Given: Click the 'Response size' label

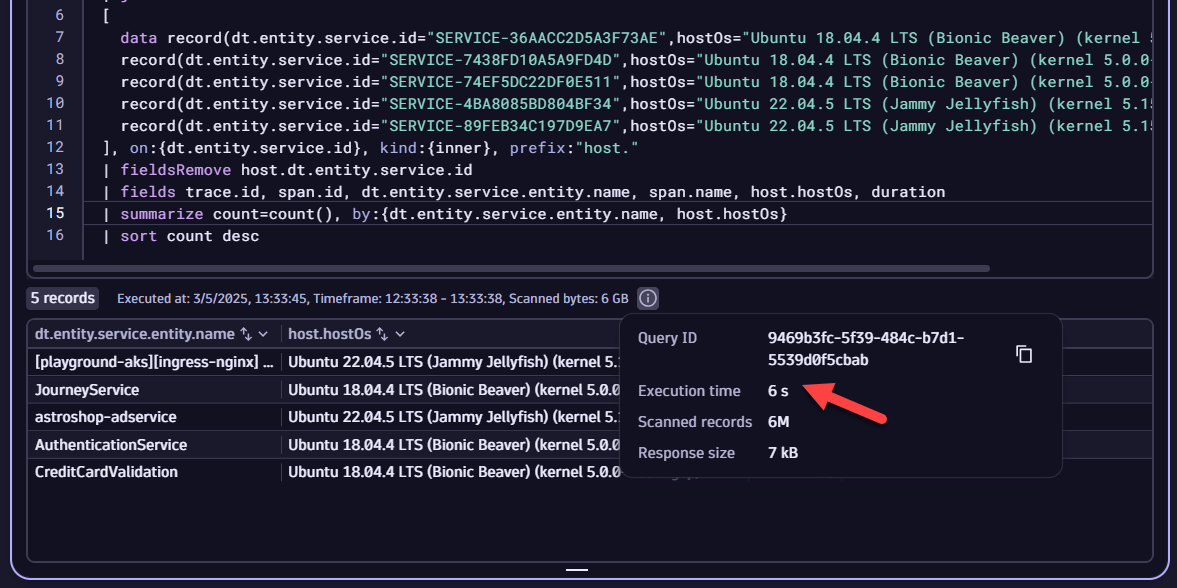Looking at the screenshot, I should coord(686,453).
